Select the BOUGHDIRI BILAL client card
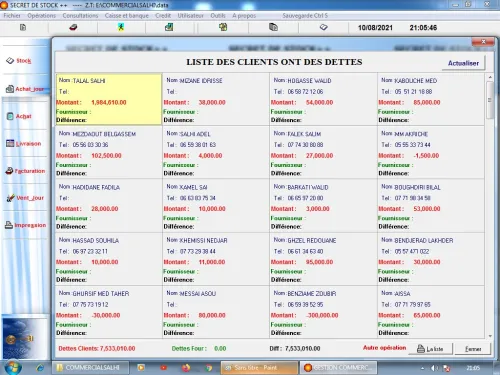The image size is (500, 375). (x=431, y=206)
